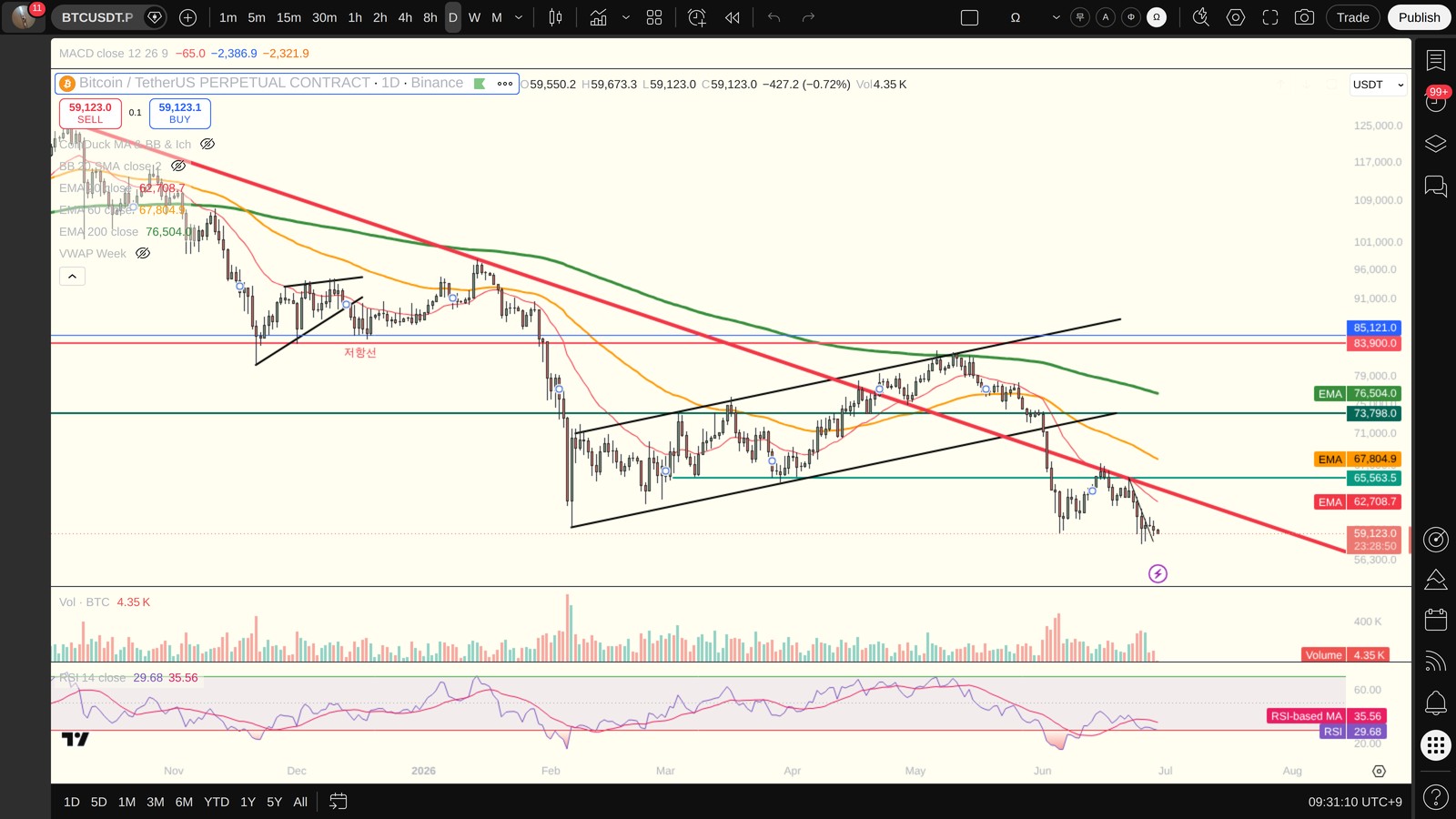Expand more timeframe intervals dropdown
The width and height of the screenshot is (1456, 819).
[x=519, y=17]
